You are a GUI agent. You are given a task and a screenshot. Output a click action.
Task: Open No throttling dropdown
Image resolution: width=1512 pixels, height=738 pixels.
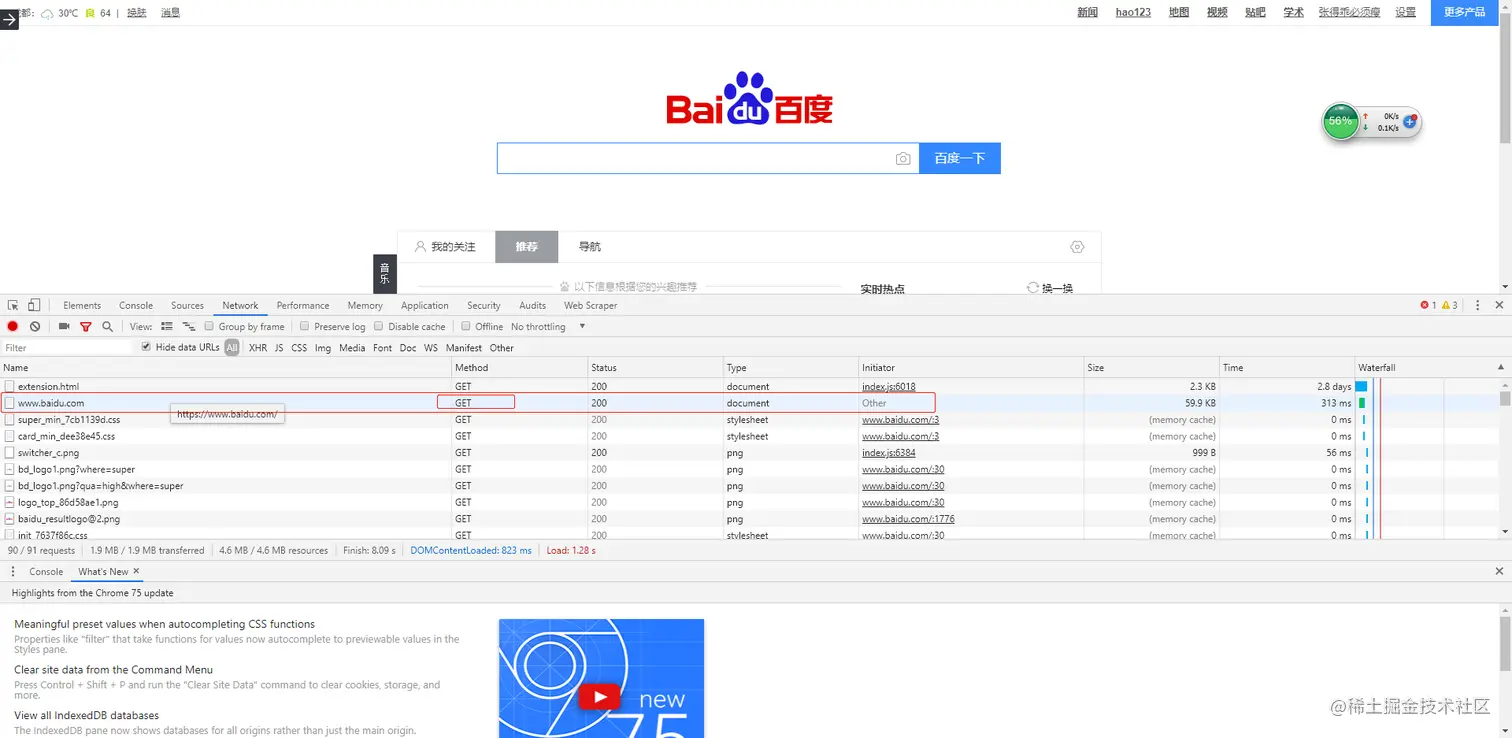548,326
